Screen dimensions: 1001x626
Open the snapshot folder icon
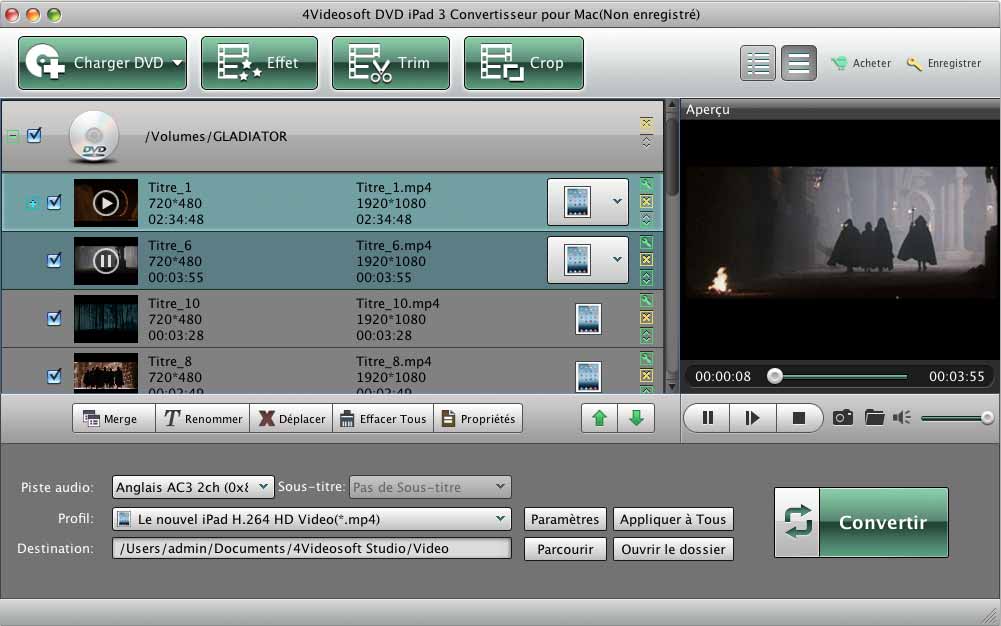tap(875, 418)
